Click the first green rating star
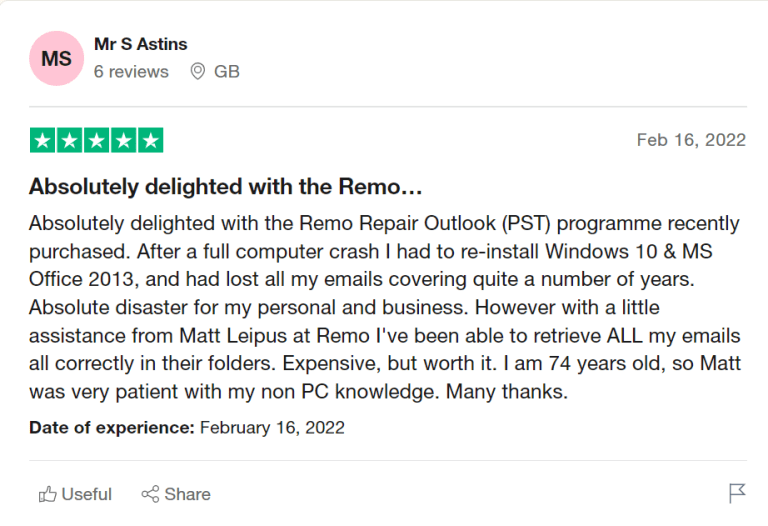 [x=43, y=140]
